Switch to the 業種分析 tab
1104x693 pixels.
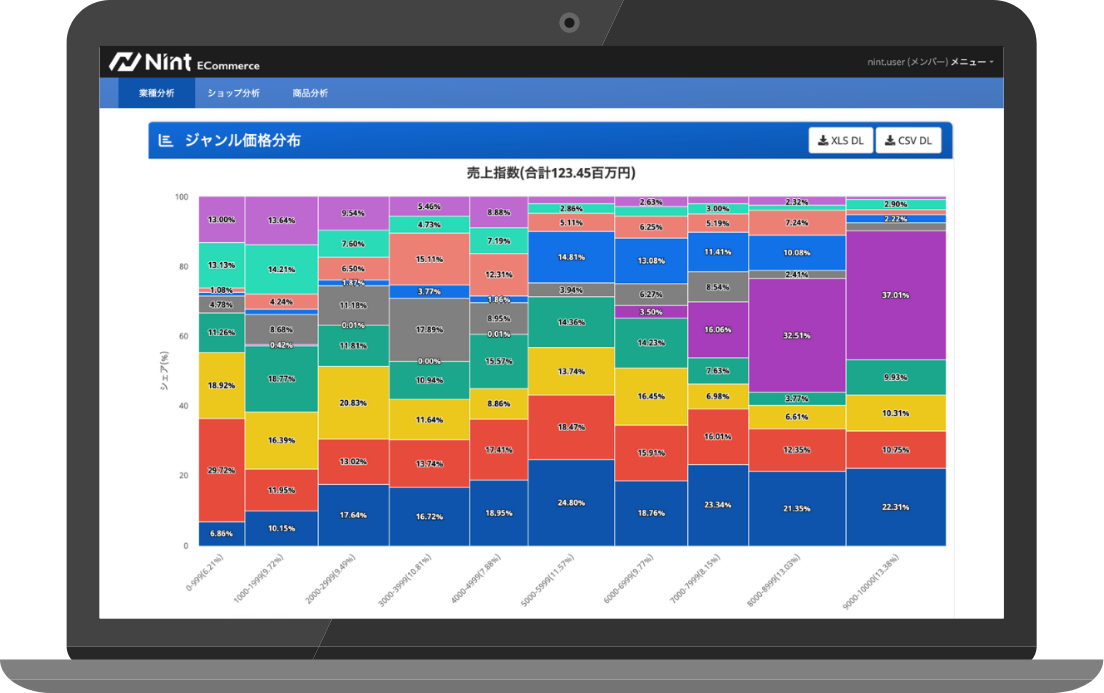[x=156, y=93]
